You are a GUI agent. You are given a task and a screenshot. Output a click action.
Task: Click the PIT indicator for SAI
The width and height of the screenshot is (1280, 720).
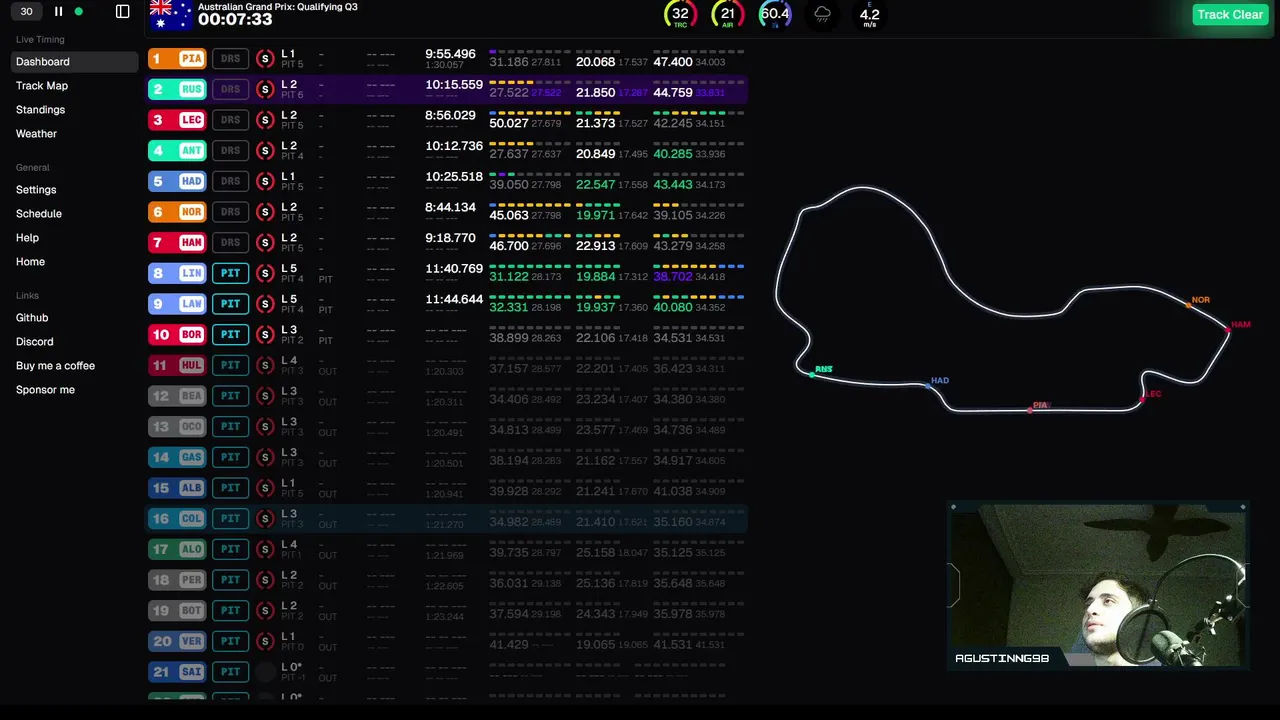click(230, 672)
